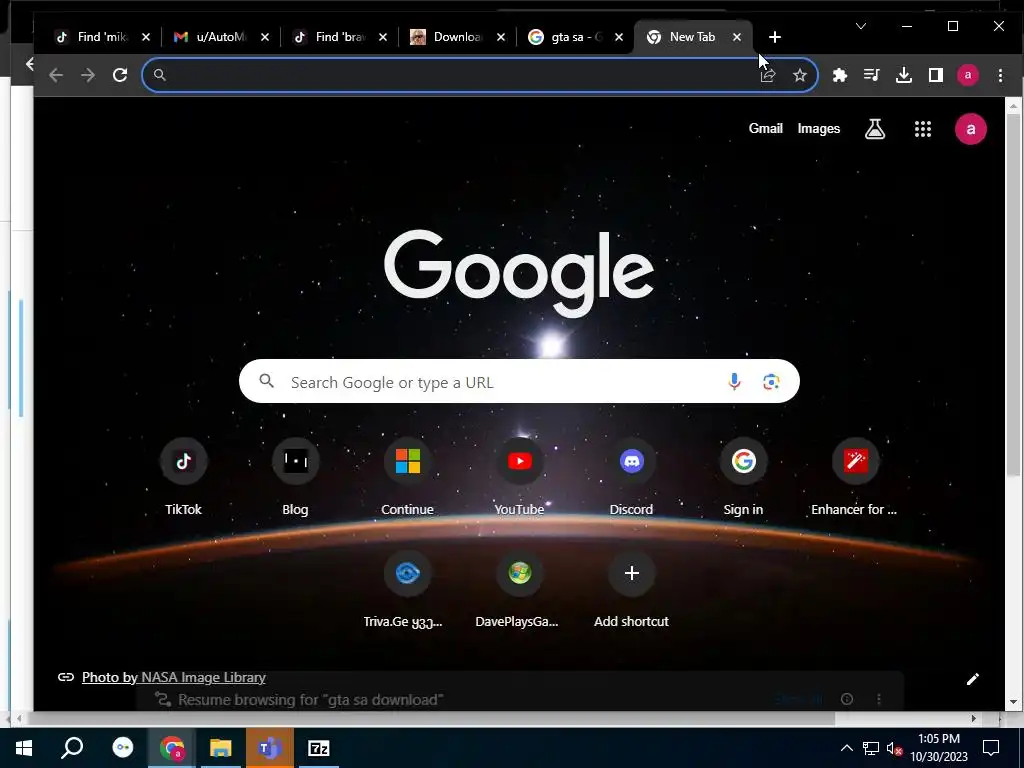Open the taskbar clock showing 1:05 PM
This screenshot has height=768, width=1024.
tap(939, 748)
